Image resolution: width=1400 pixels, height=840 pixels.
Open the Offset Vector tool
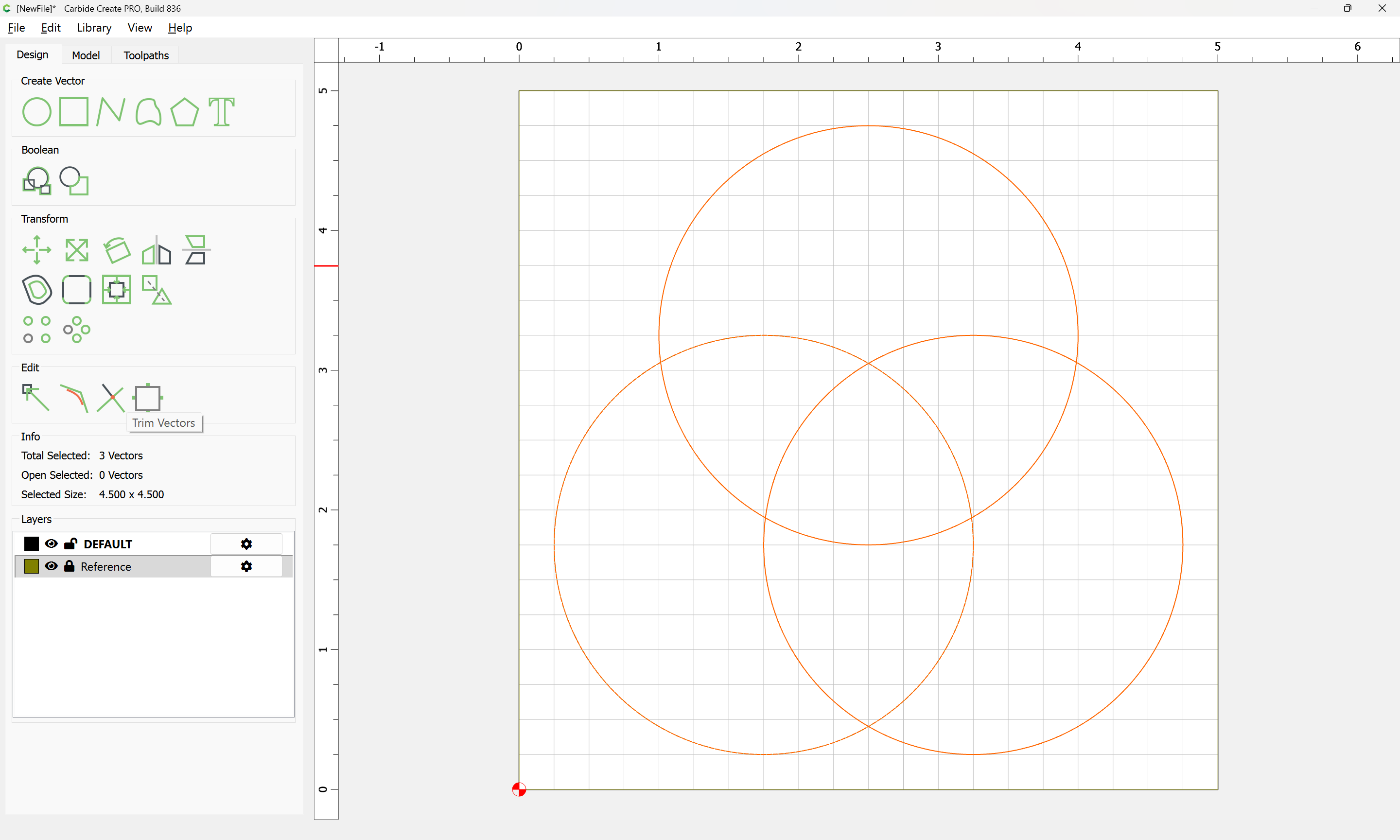(x=37, y=290)
